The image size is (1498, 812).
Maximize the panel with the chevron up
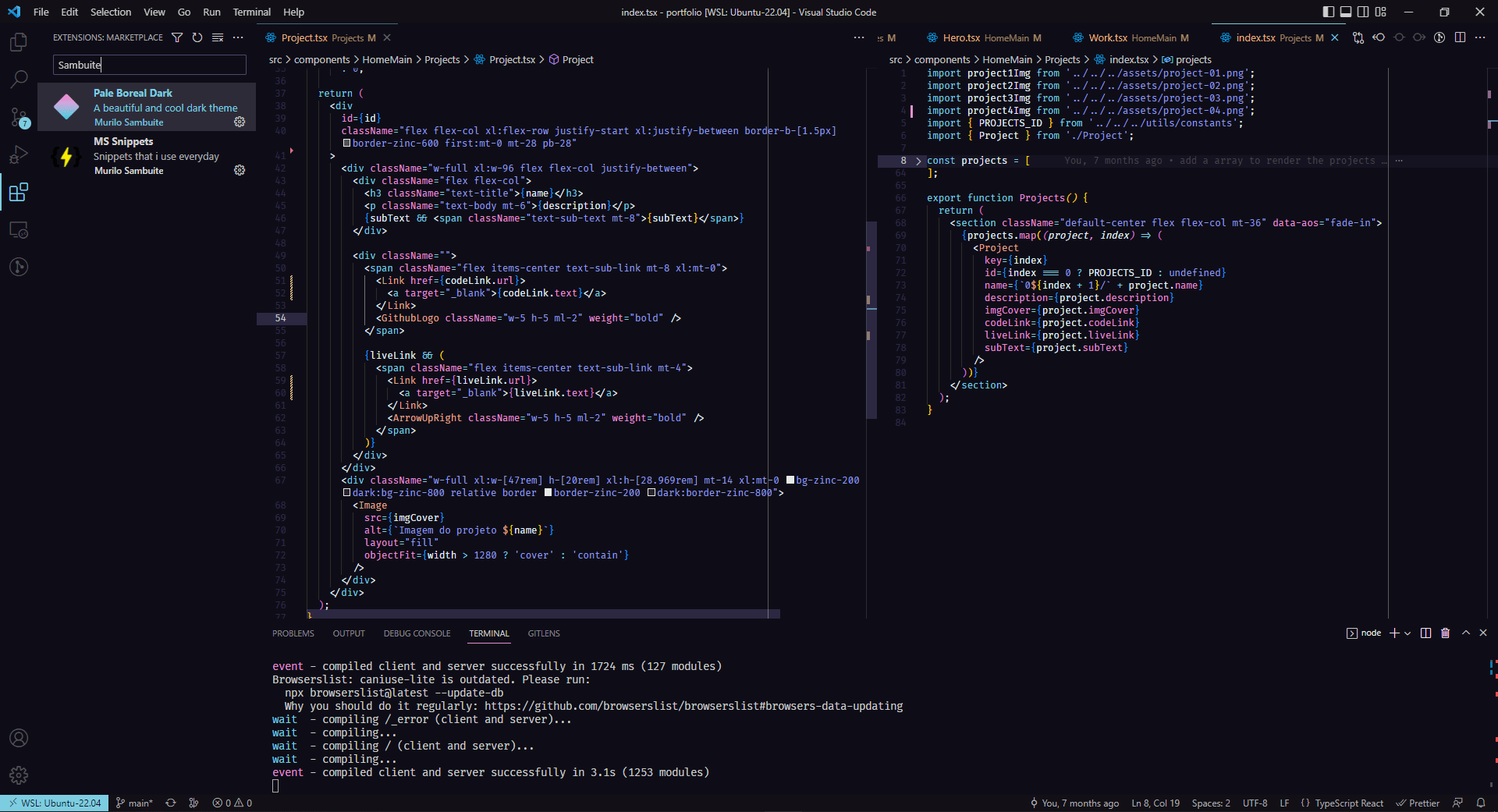pos(1465,633)
